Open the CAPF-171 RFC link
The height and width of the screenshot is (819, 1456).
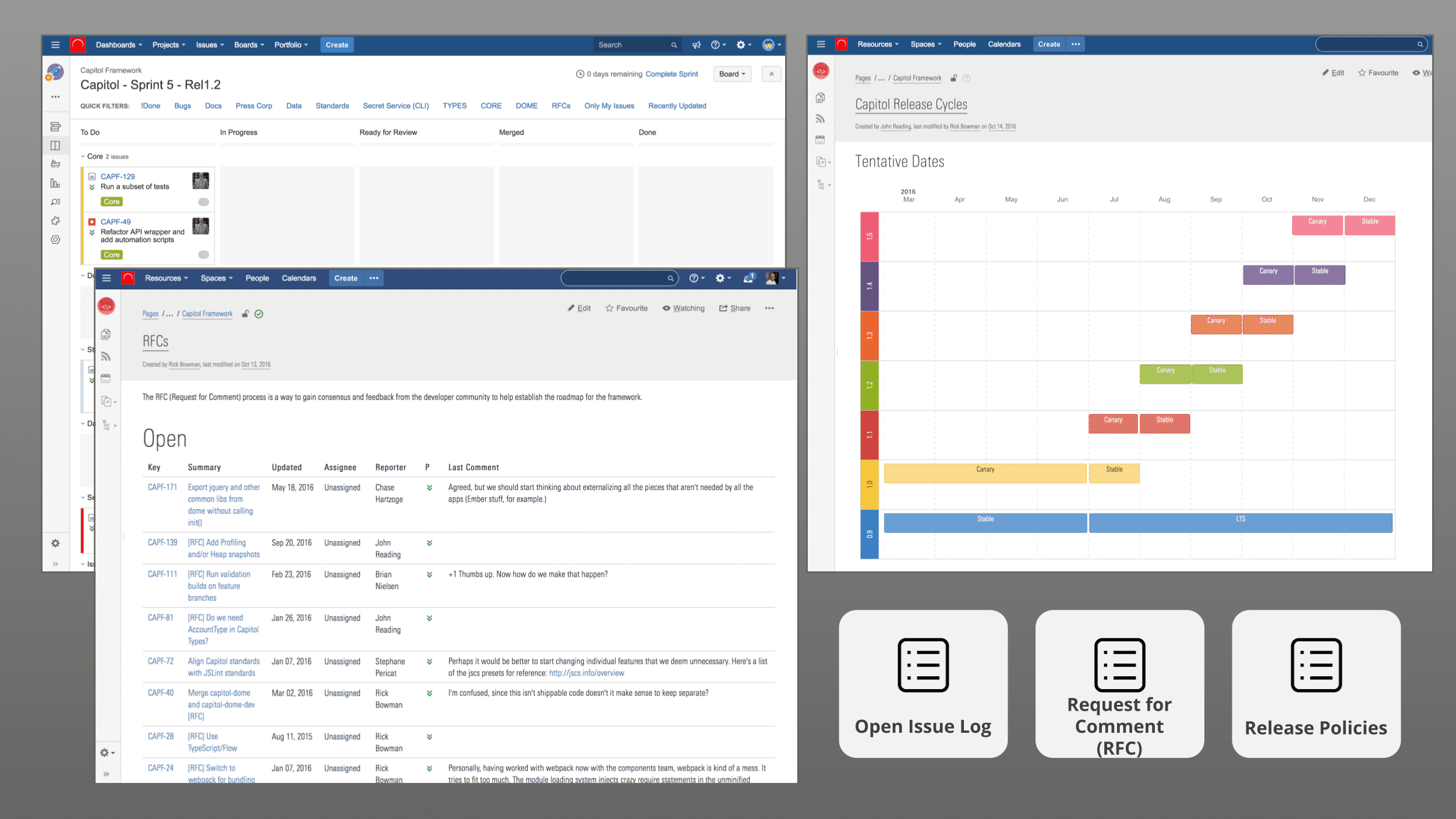pyautogui.click(x=162, y=487)
